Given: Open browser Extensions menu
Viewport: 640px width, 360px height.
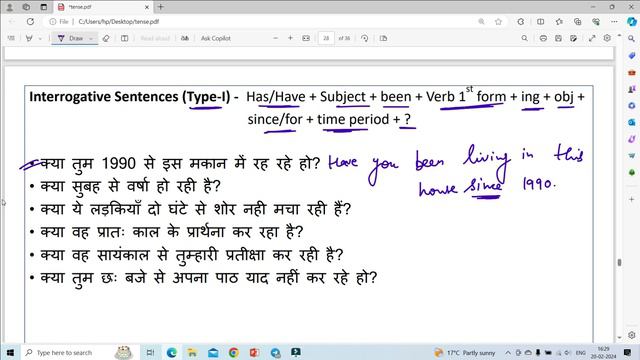Looking at the screenshot, I should tap(520, 22).
